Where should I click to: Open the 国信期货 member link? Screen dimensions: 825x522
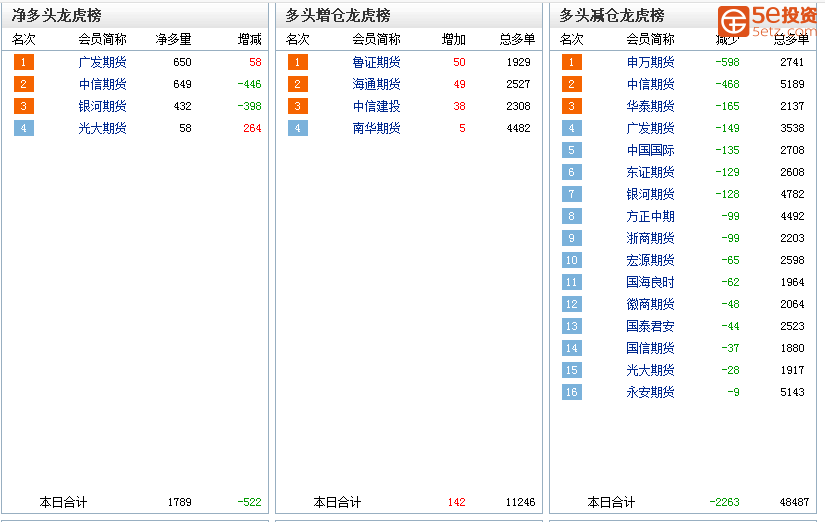651,348
